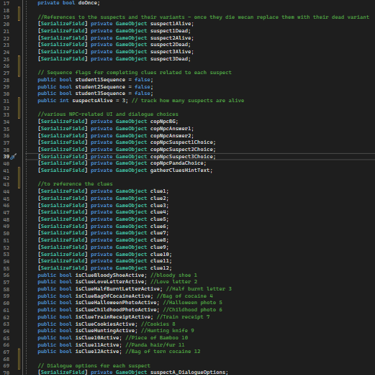
Task: Click the isClueHalfBurntLetterActive variable
Action: (x=118, y=289)
